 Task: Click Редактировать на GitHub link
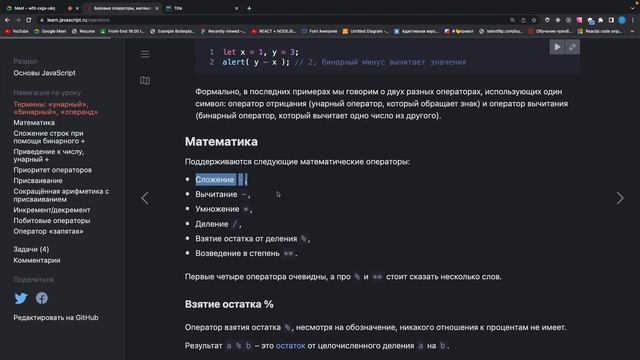point(56,318)
